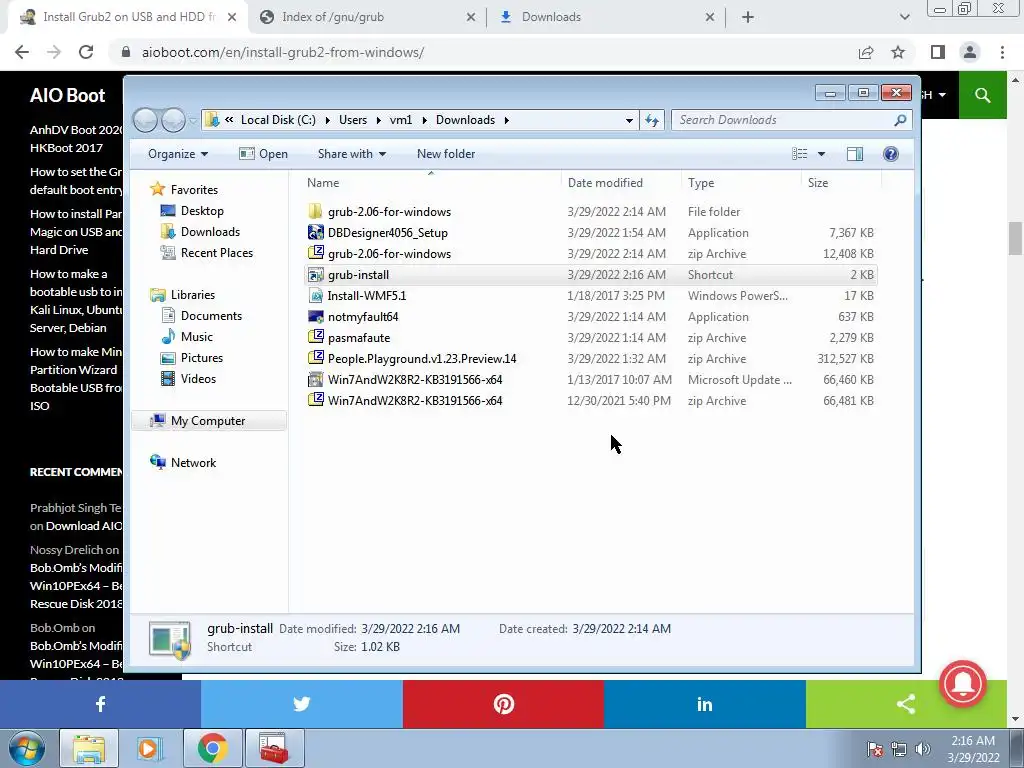The image size is (1024, 768).
Task: Click the change view icon
Action: click(x=800, y=154)
